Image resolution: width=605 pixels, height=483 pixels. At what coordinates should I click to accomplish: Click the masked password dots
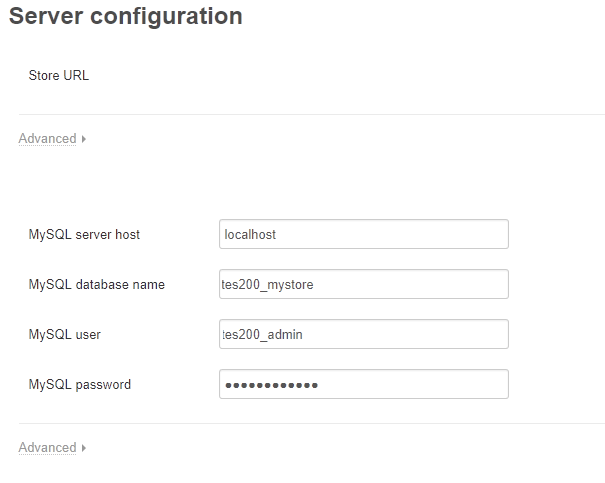271,385
